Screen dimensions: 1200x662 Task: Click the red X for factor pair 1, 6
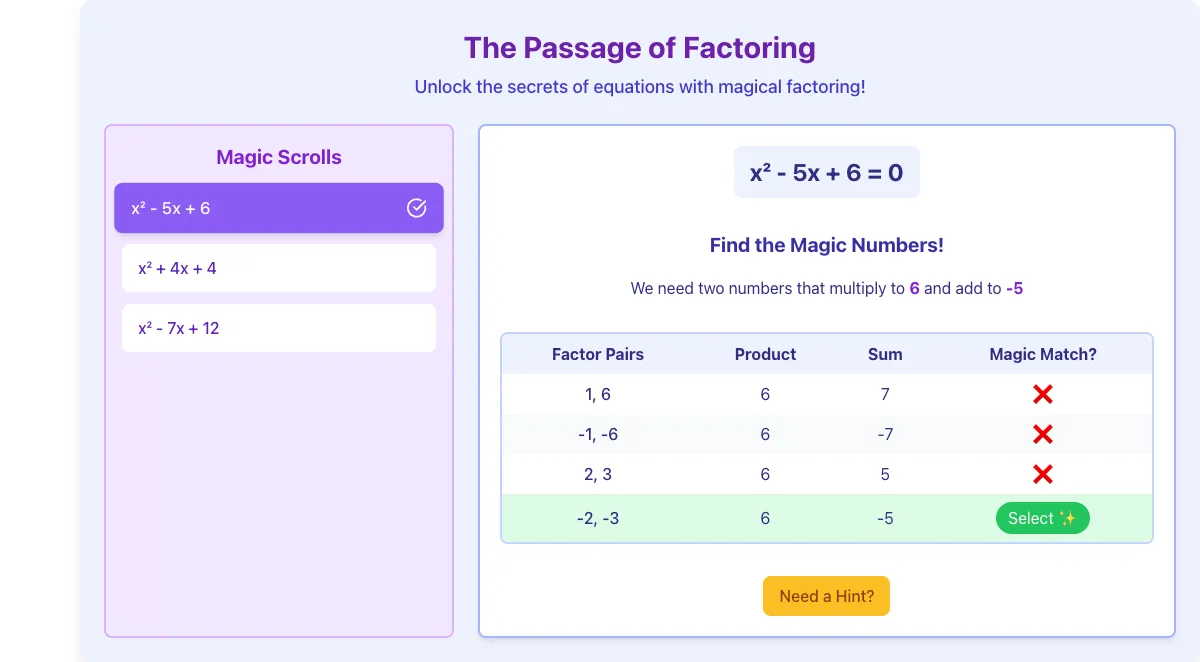[1042, 394]
